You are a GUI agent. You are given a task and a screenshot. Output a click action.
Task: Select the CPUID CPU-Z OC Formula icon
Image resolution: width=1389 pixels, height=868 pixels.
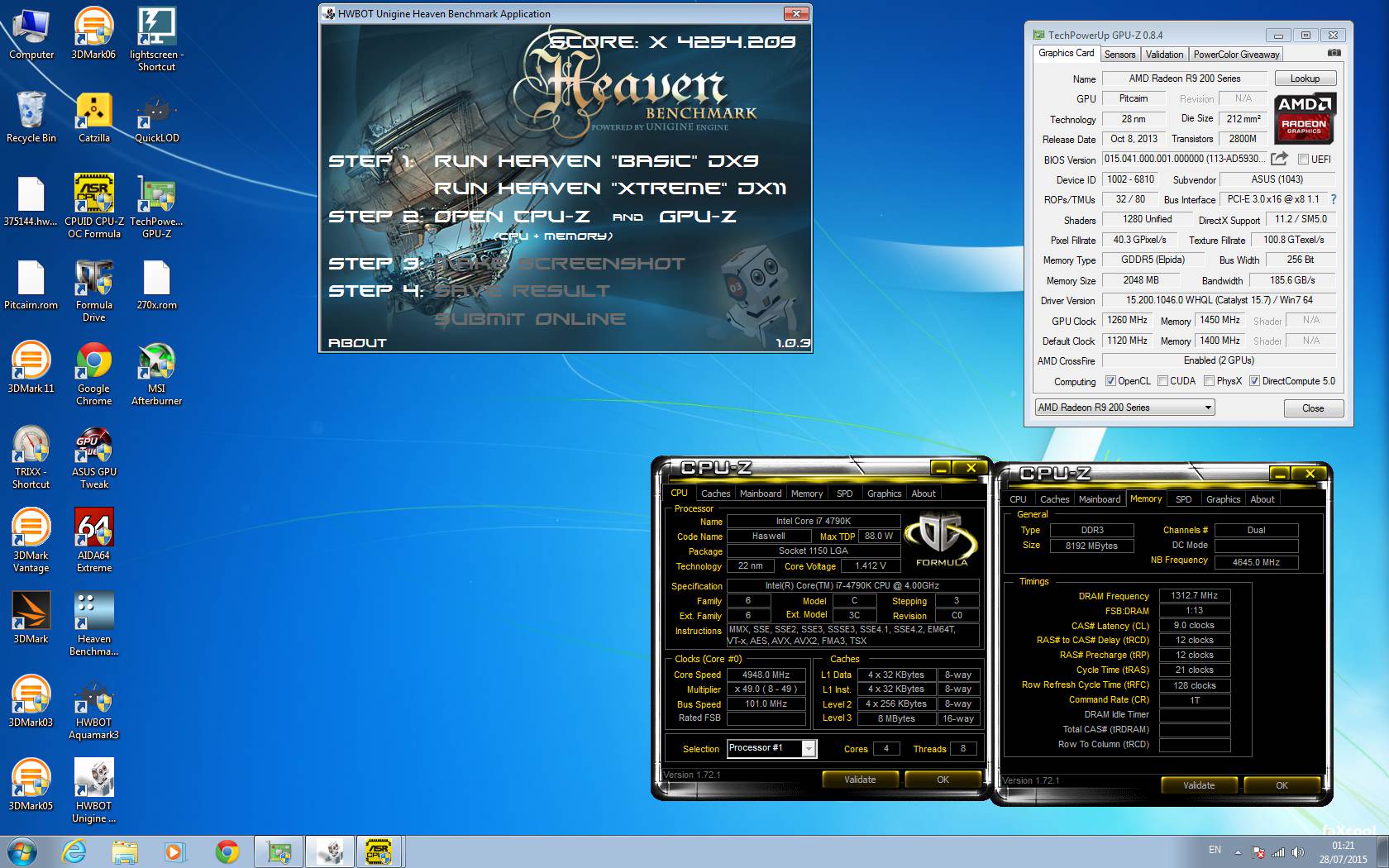93,207
